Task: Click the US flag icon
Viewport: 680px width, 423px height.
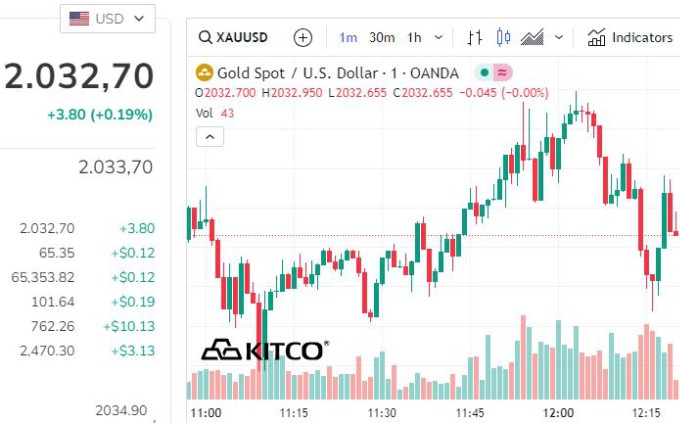Action: tap(79, 18)
